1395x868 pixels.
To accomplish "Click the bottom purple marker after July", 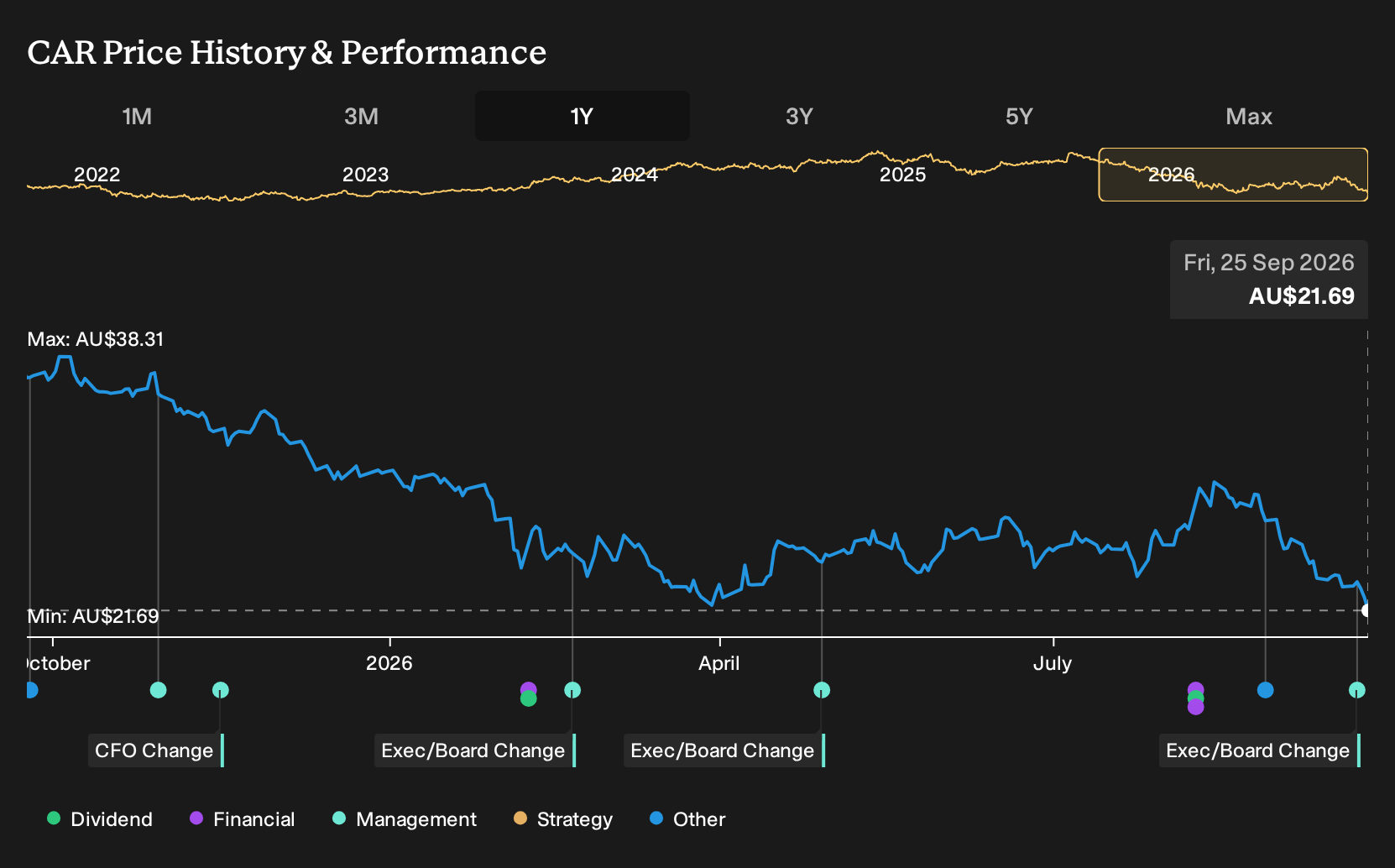I will (x=1196, y=708).
